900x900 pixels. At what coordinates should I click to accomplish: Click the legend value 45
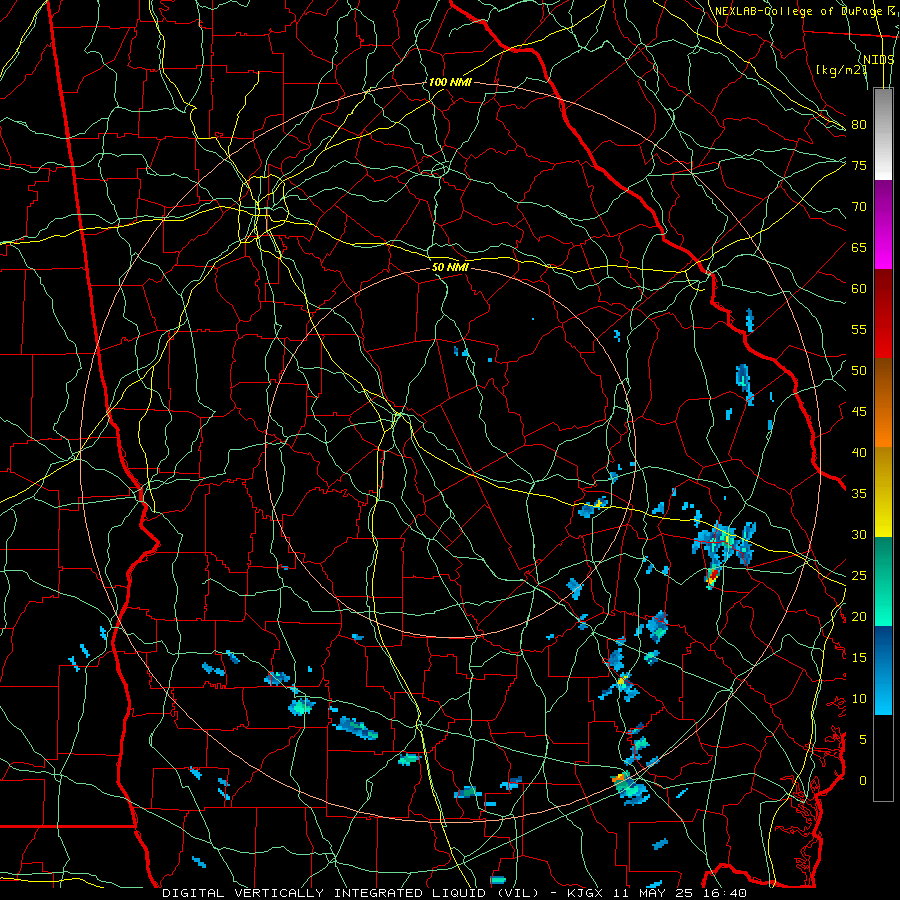coord(859,412)
